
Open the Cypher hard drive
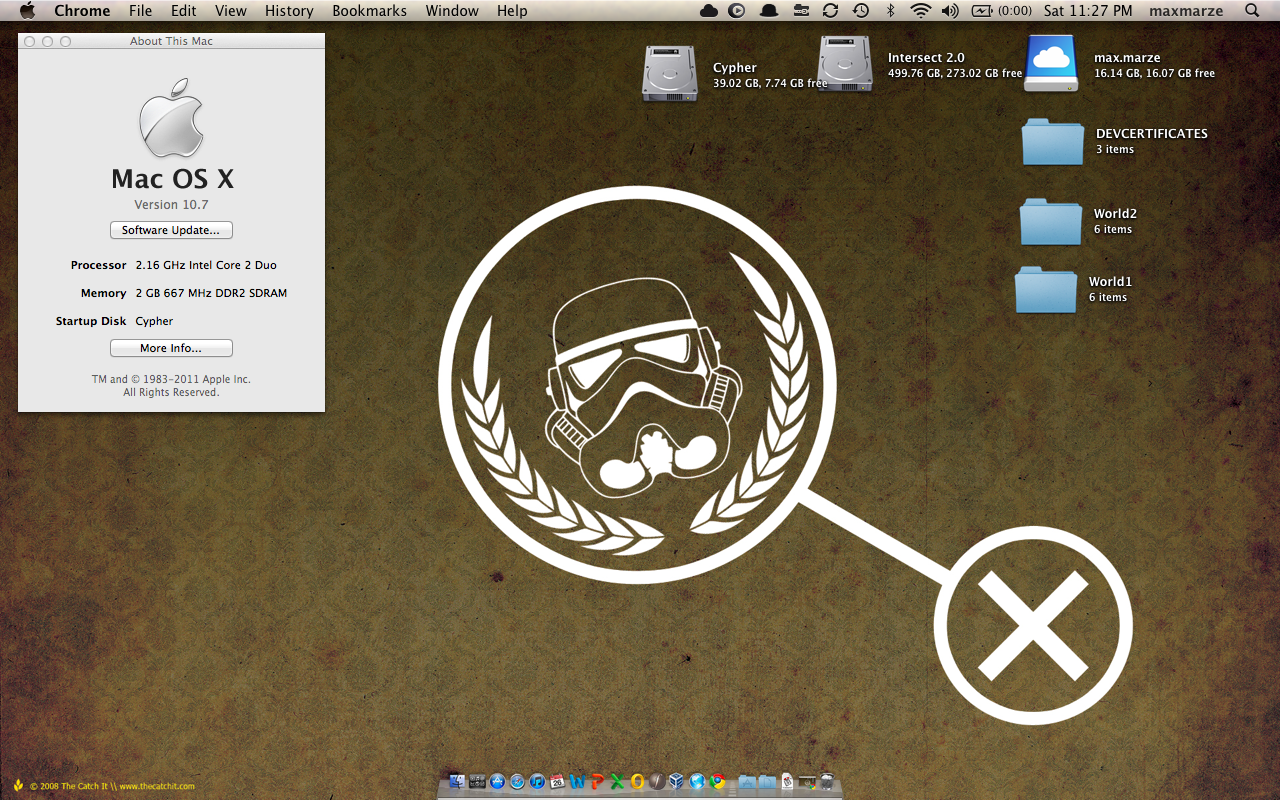click(669, 73)
